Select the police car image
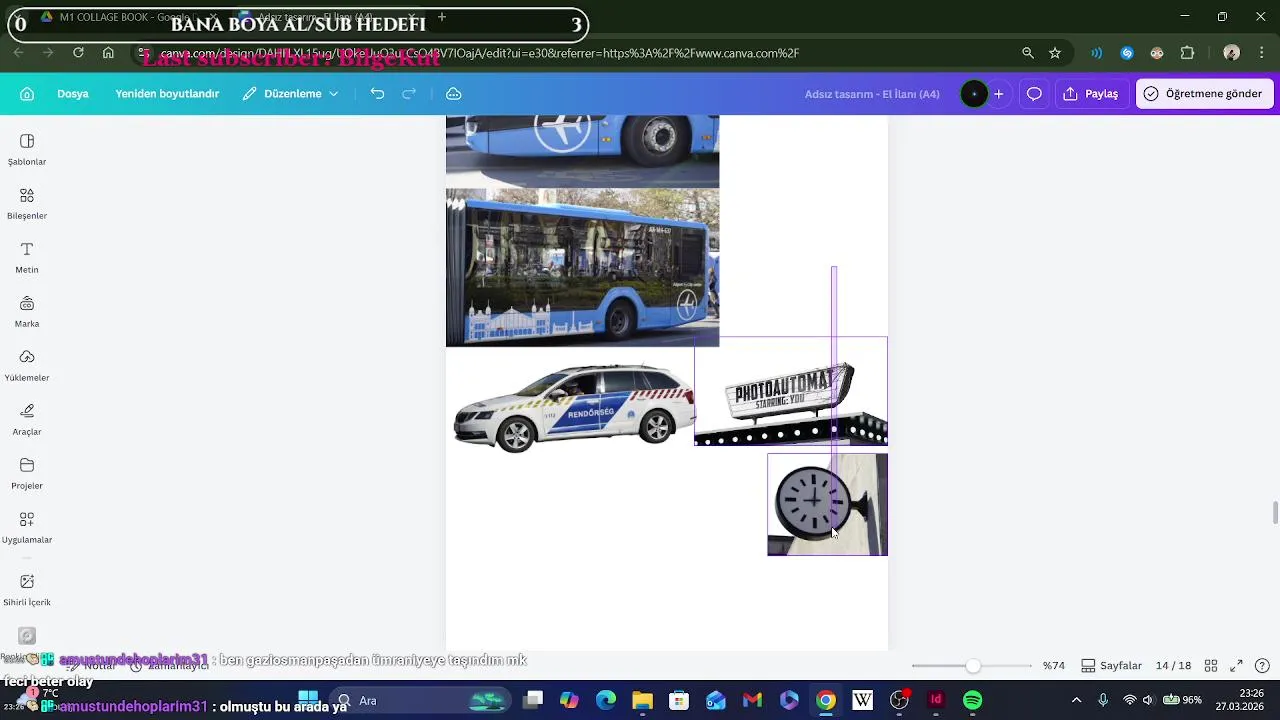1280x720 pixels. [x=574, y=408]
